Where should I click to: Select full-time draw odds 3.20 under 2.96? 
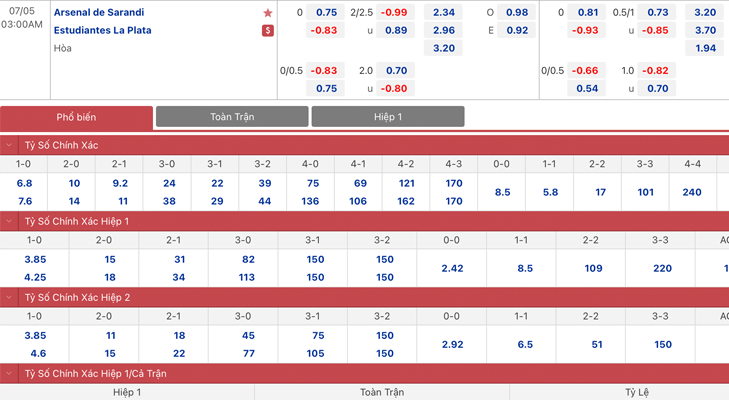pos(444,48)
